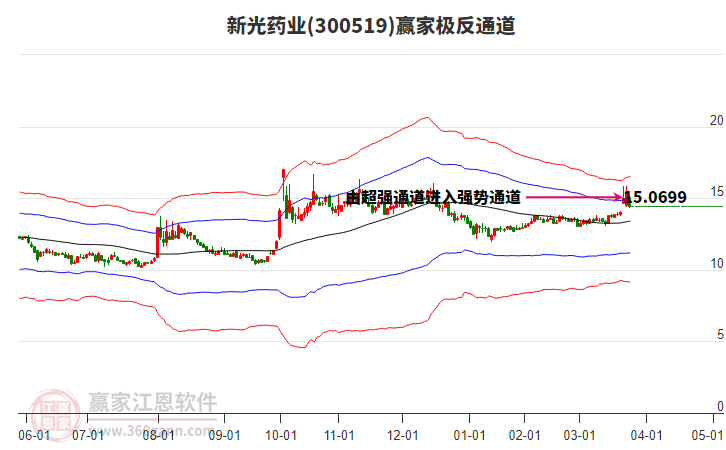Click the price axis value 20

[x=716, y=120]
